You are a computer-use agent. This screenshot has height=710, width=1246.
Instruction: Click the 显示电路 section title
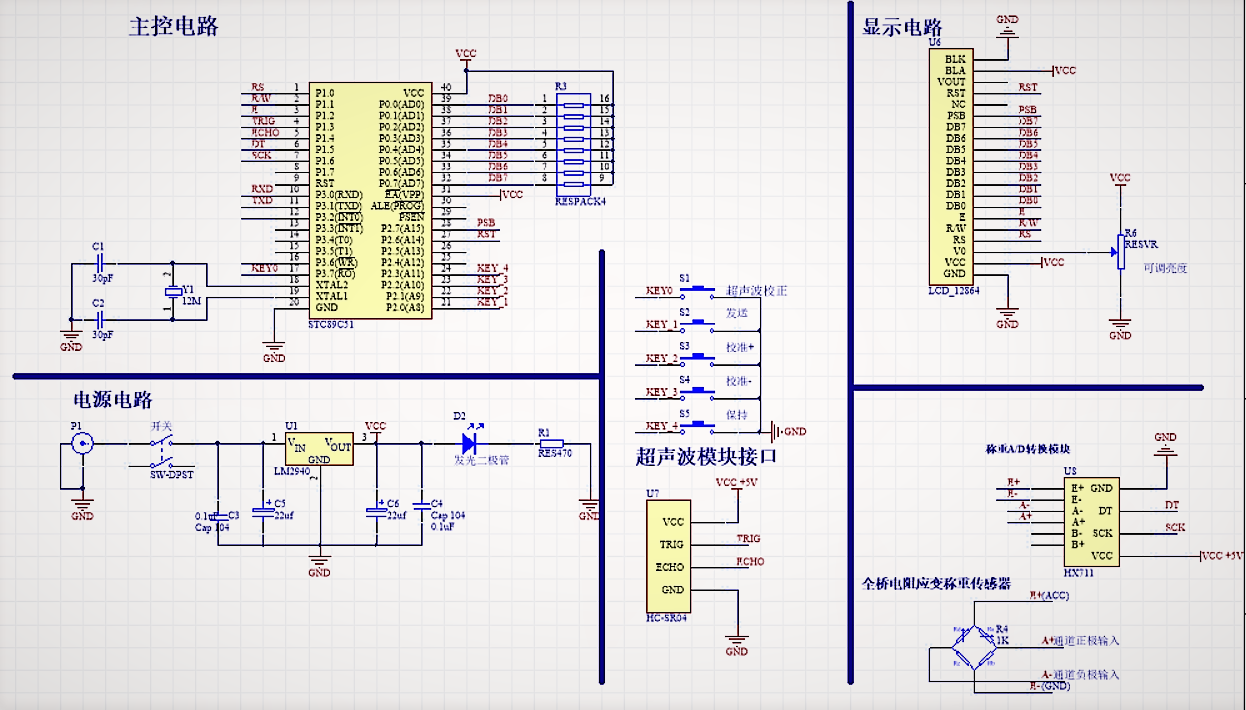pyautogui.click(x=902, y=28)
